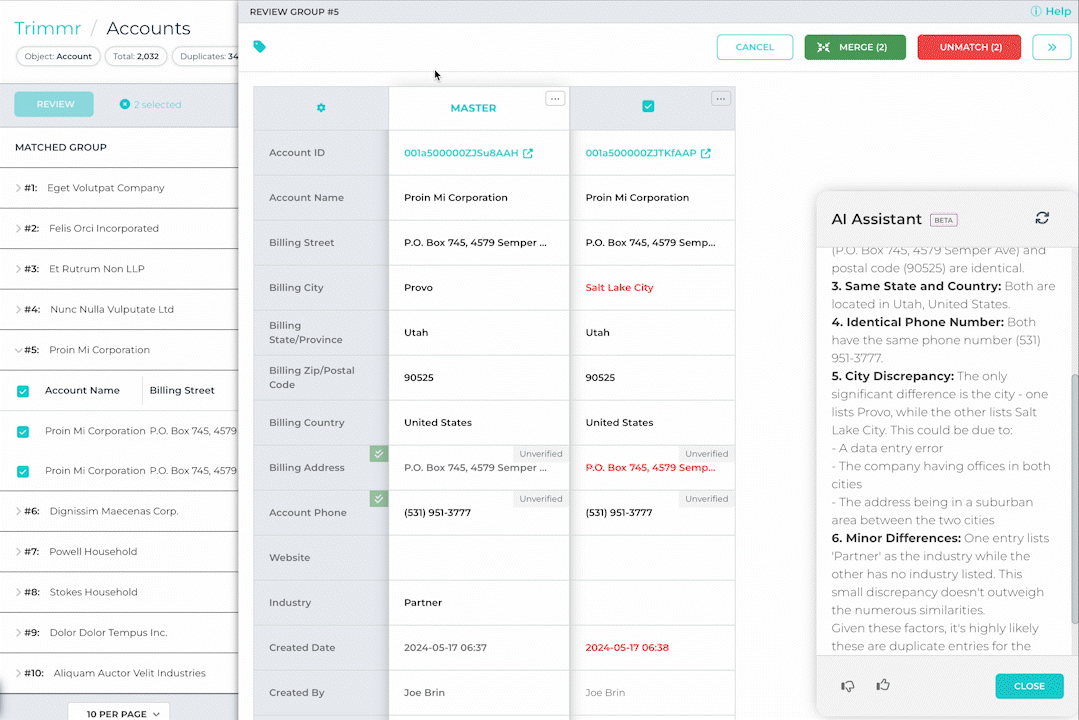Open the ellipsis menu on the MASTER column
Image resolution: width=1079 pixels, height=720 pixels.
[x=555, y=98]
